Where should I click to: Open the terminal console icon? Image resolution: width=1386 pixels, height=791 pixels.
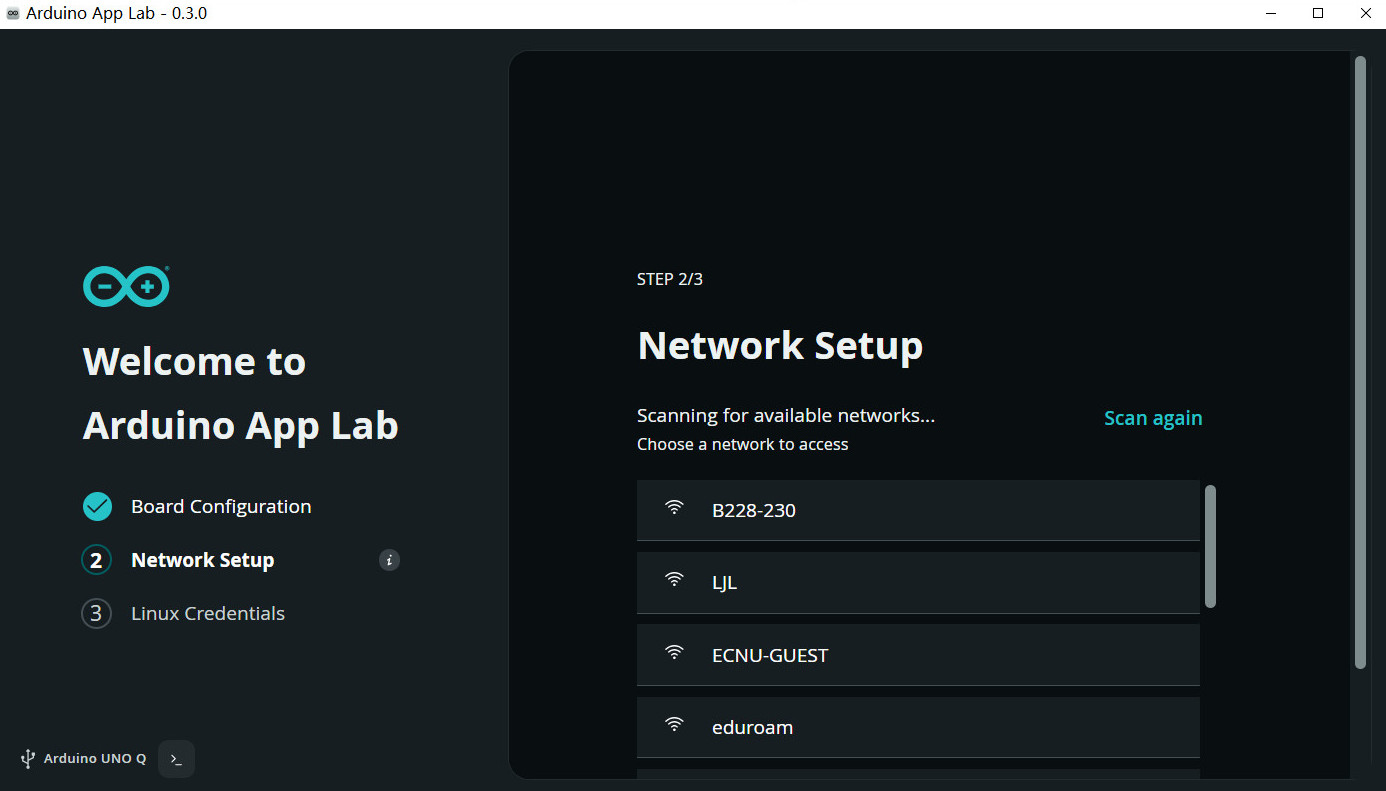point(176,759)
